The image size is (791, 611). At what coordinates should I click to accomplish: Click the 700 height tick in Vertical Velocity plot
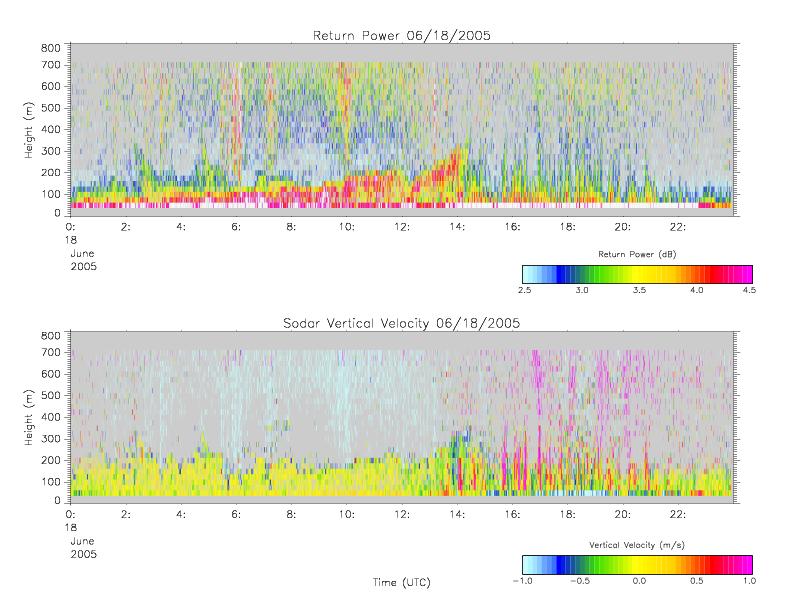pyautogui.click(x=50, y=352)
